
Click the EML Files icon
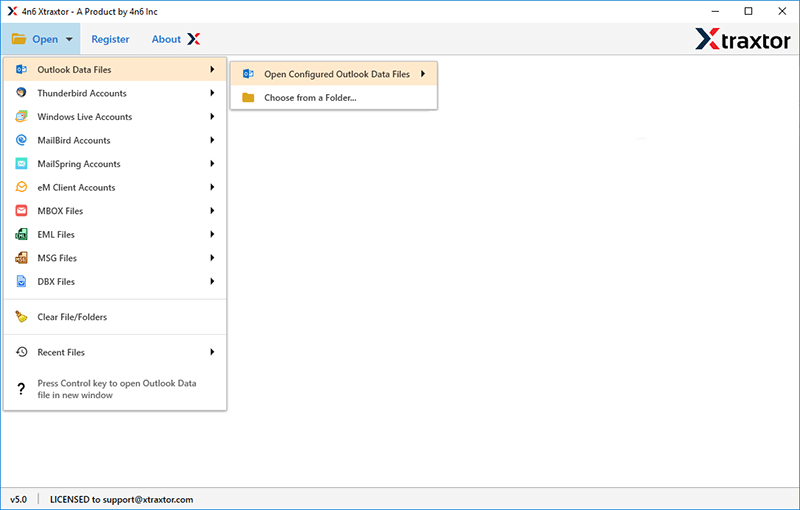21,234
